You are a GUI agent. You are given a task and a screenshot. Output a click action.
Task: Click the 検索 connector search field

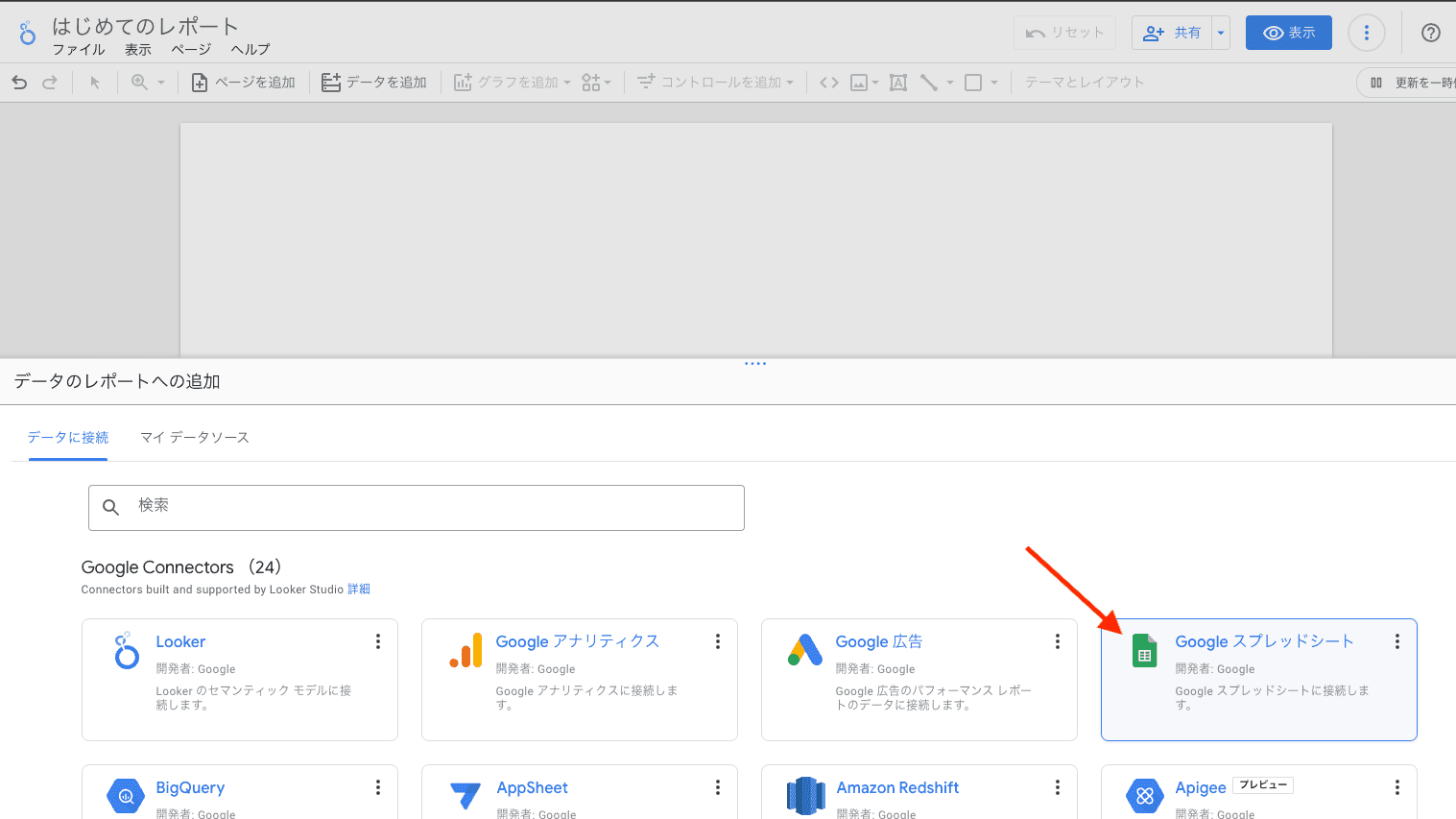[417, 507]
